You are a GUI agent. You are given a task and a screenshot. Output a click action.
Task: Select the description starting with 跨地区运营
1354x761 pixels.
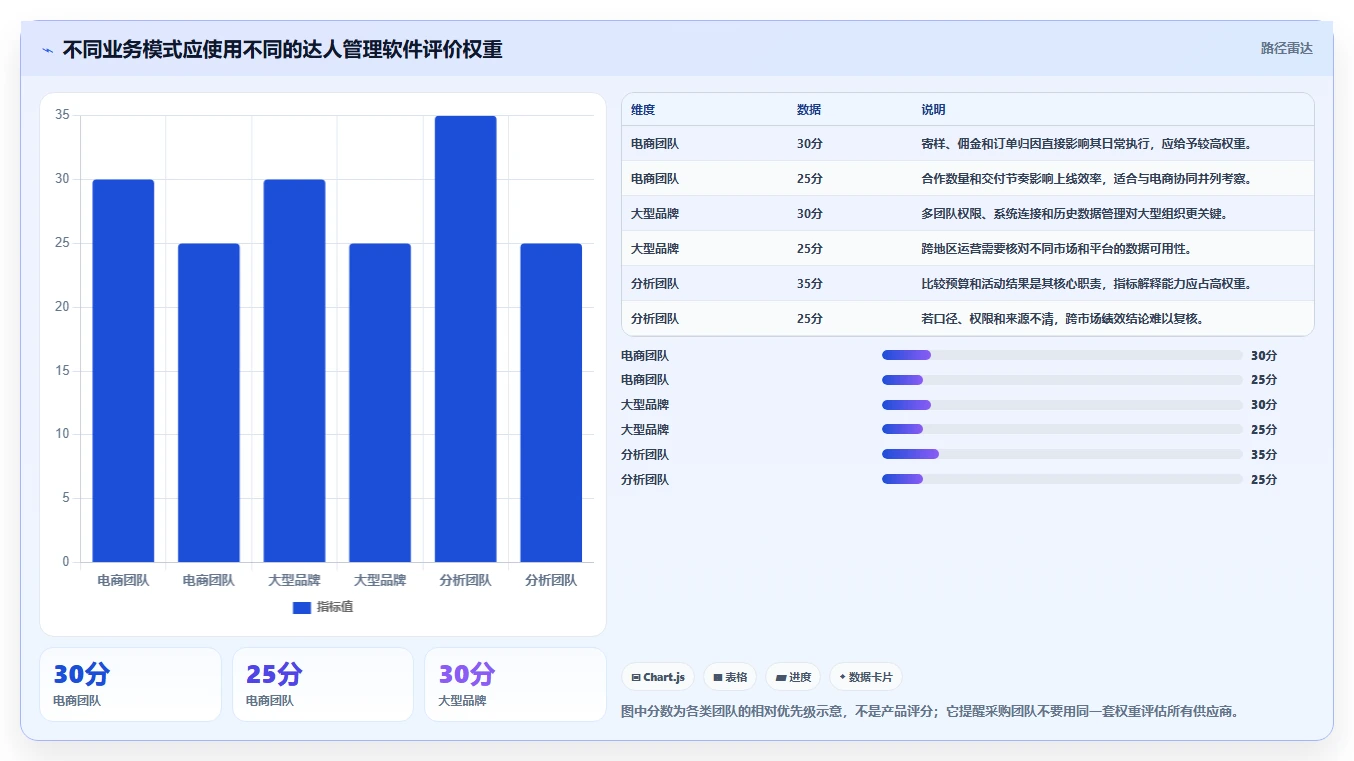tap(1056, 249)
